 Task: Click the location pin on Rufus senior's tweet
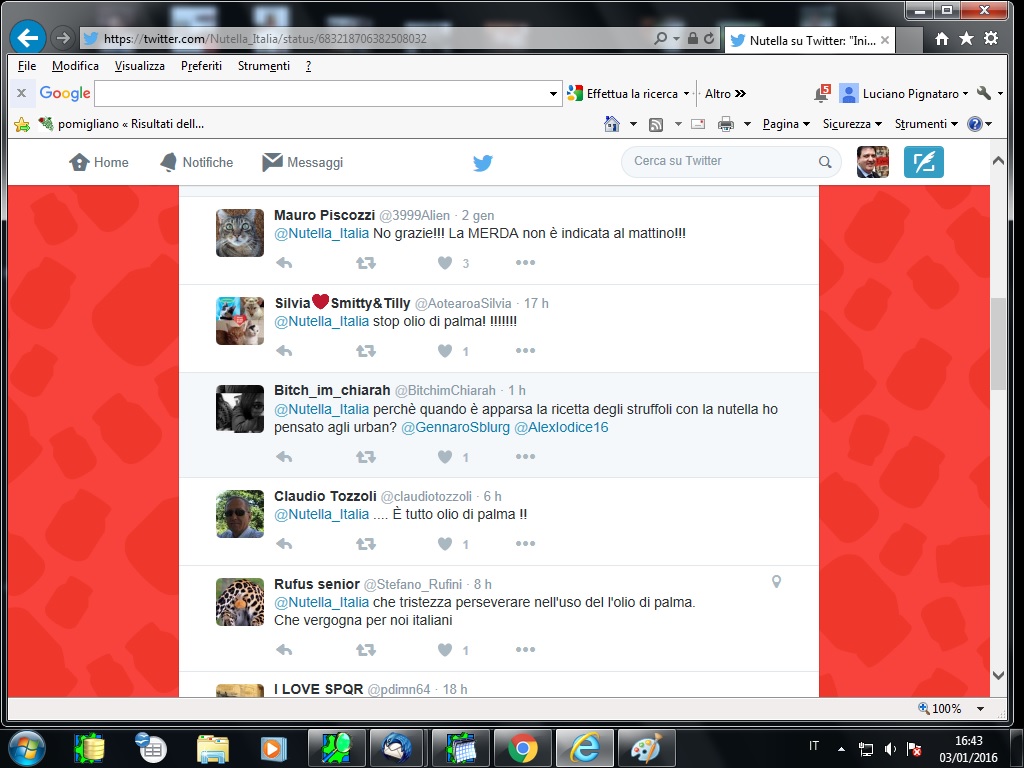pyautogui.click(x=776, y=582)
